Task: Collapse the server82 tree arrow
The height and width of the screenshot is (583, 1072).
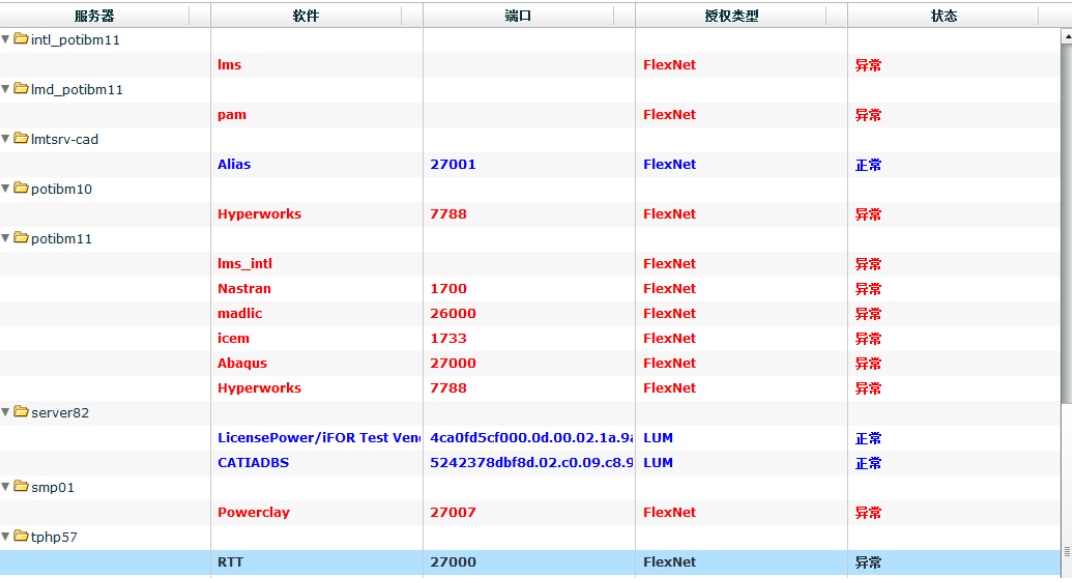Action: tap(6, 412)
